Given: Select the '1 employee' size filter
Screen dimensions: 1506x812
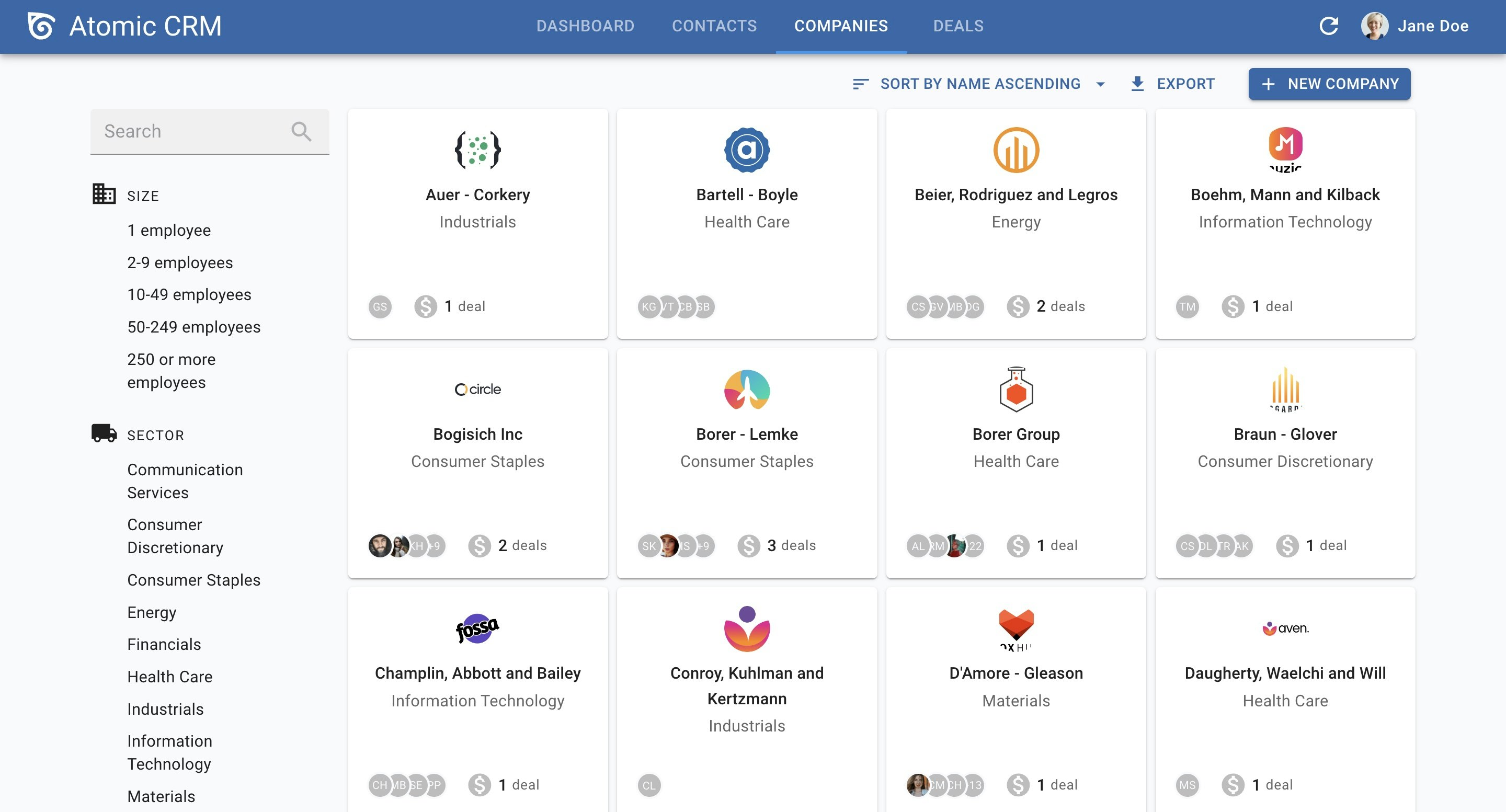Looking at the screenshot, I should point(169,230).
